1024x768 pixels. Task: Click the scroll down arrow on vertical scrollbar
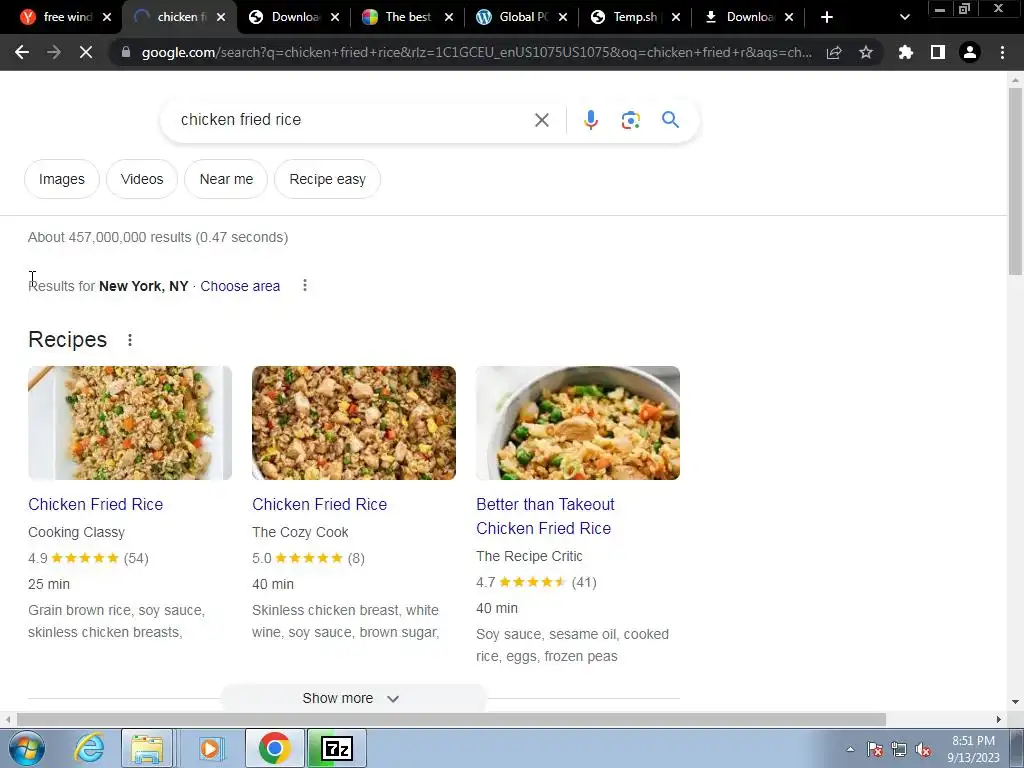point(1015,702)
